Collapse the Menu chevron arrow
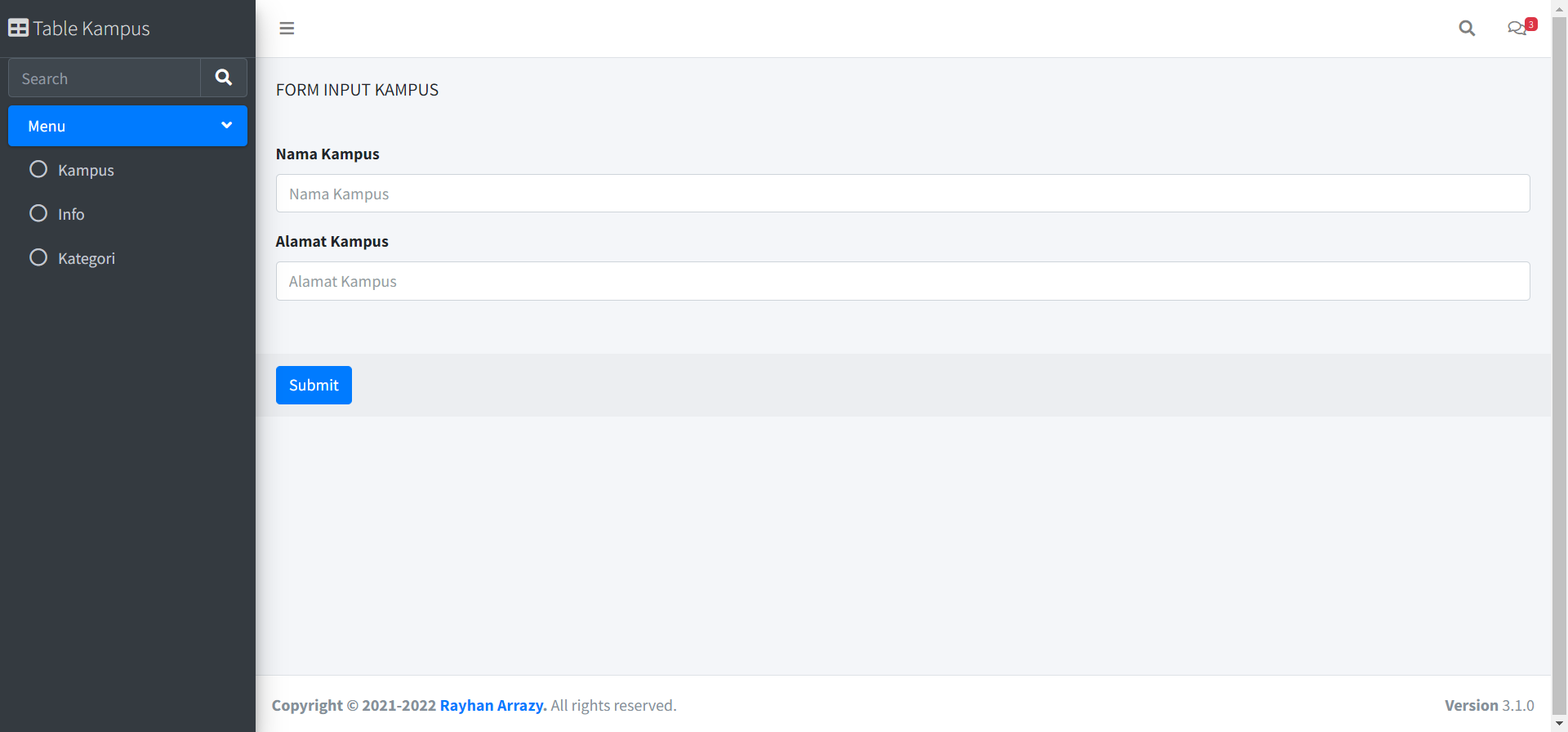The height and width of the screenshot is (732, 1568). (227, 126)
